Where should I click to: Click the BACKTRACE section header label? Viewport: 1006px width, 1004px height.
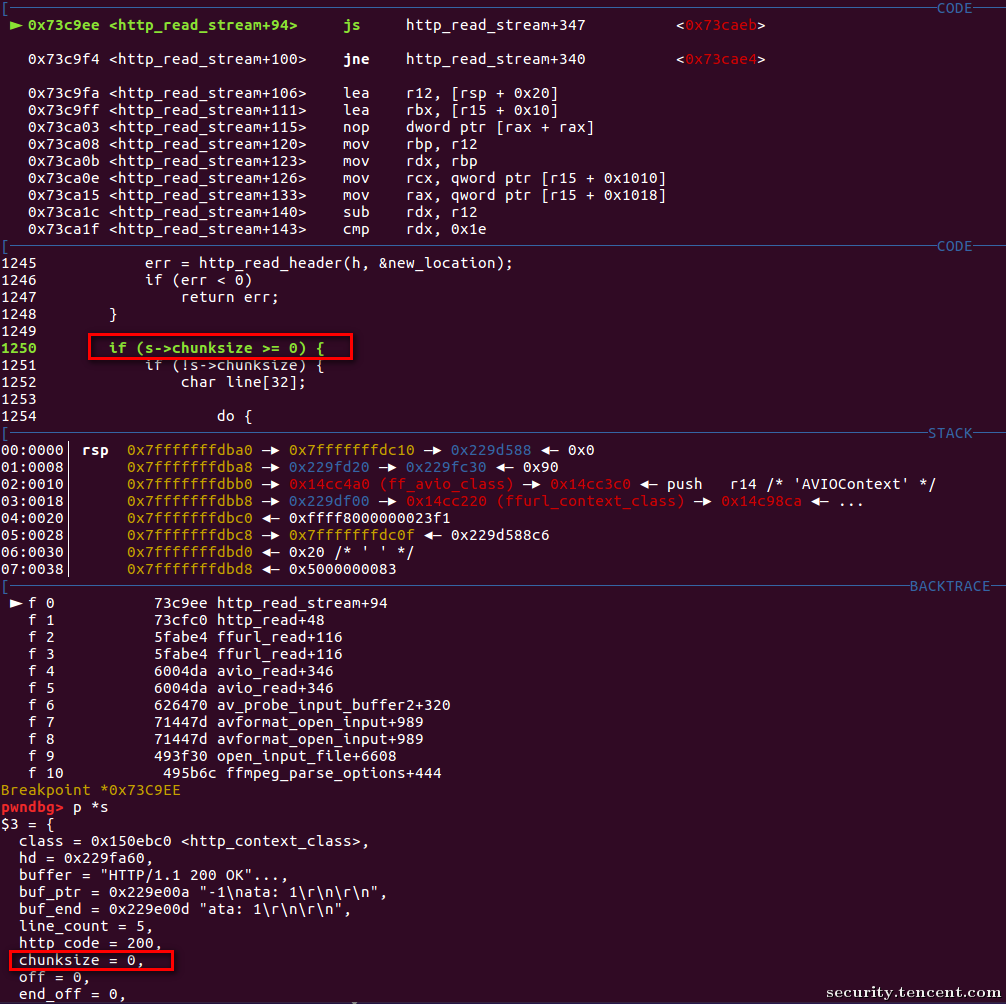950,586
